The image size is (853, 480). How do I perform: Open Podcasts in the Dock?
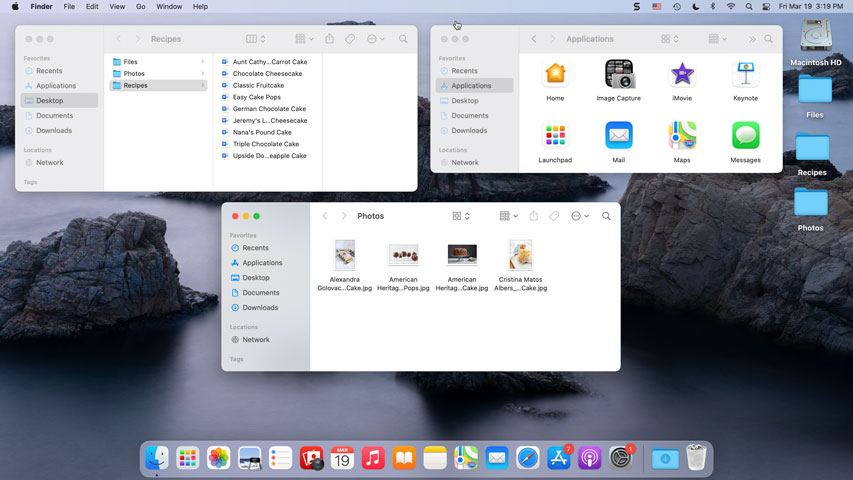pos(590,458)
